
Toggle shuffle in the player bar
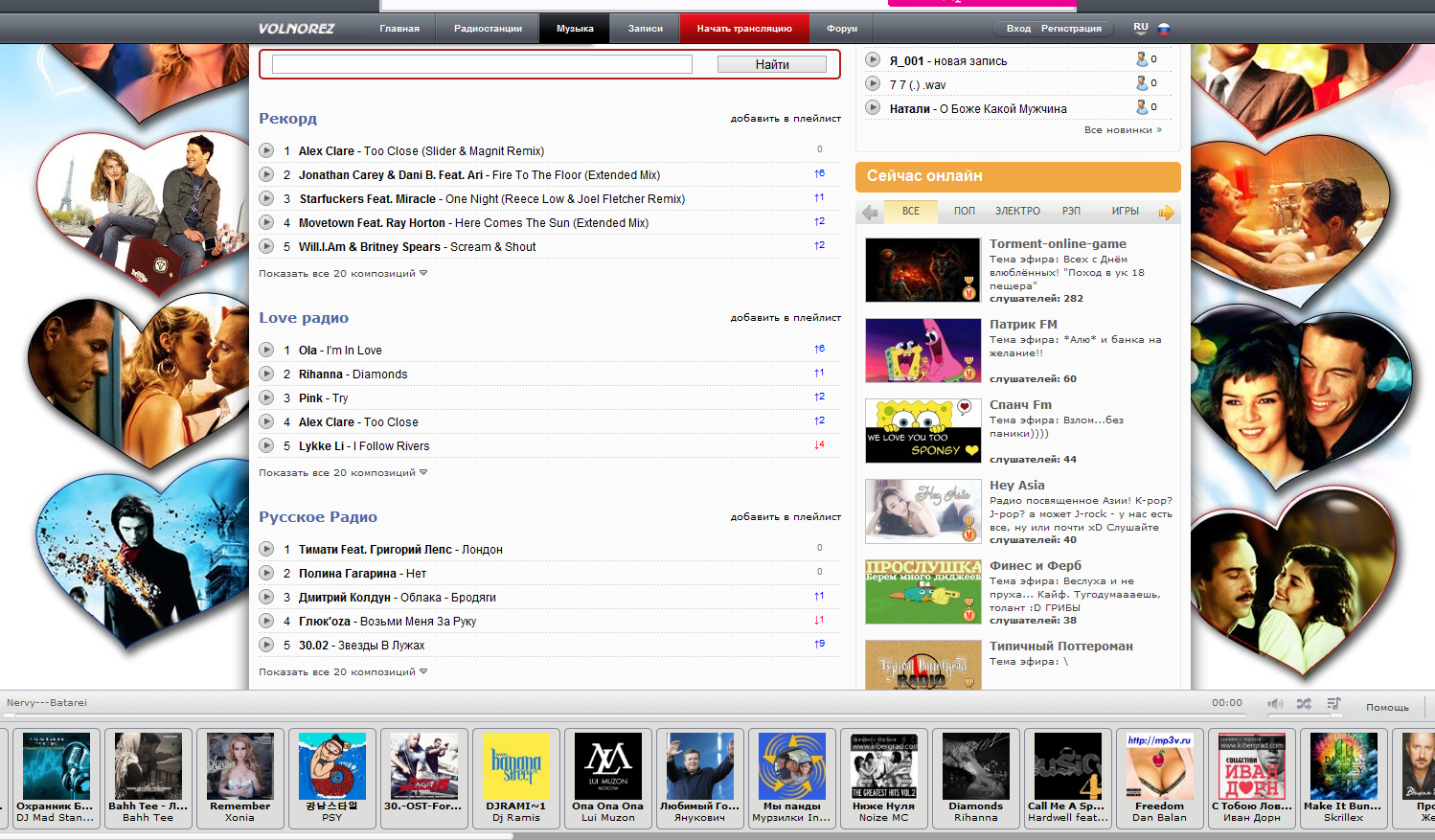coord(1304,704)
